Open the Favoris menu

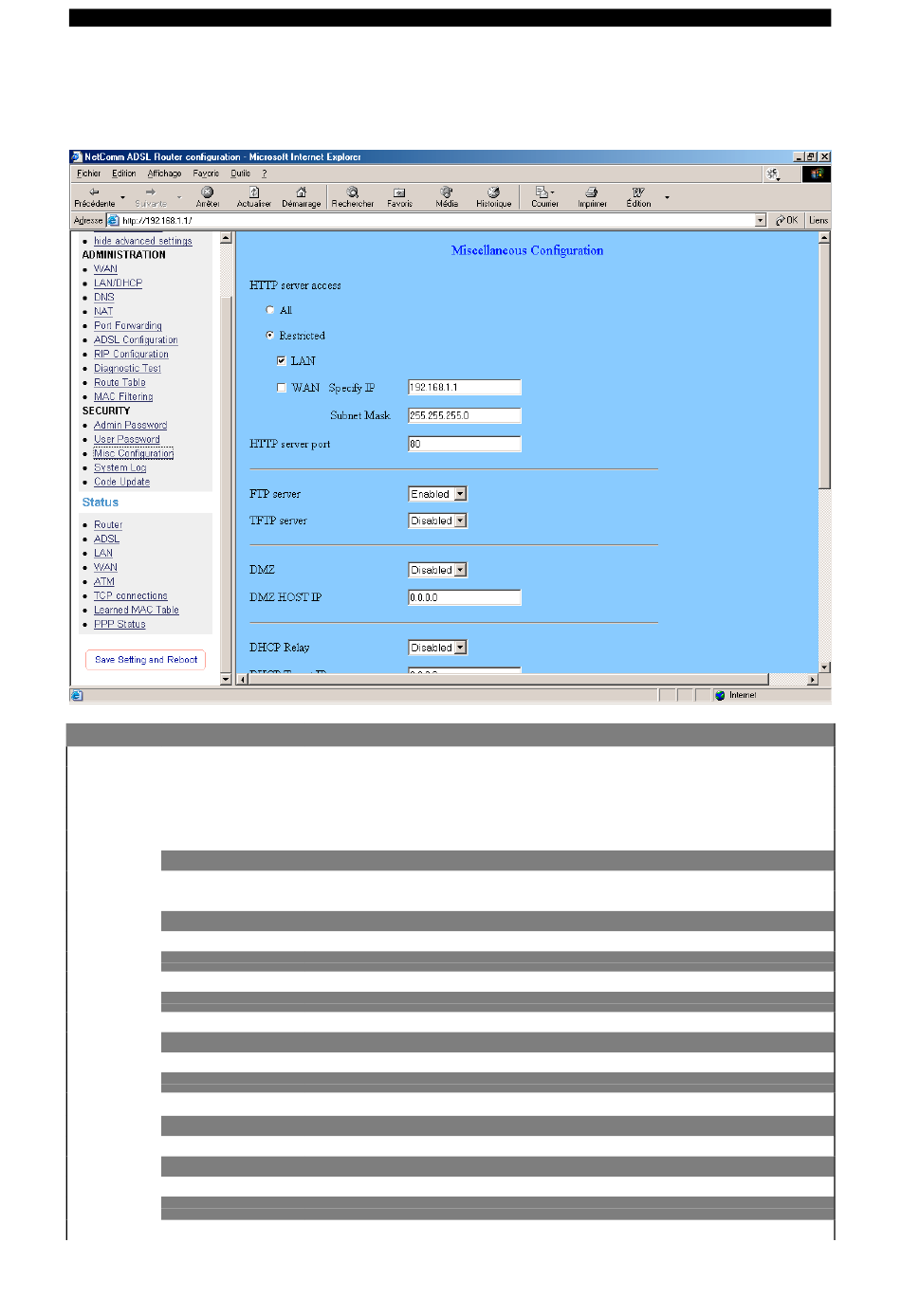pyautogui.click(x=206, y=174)
